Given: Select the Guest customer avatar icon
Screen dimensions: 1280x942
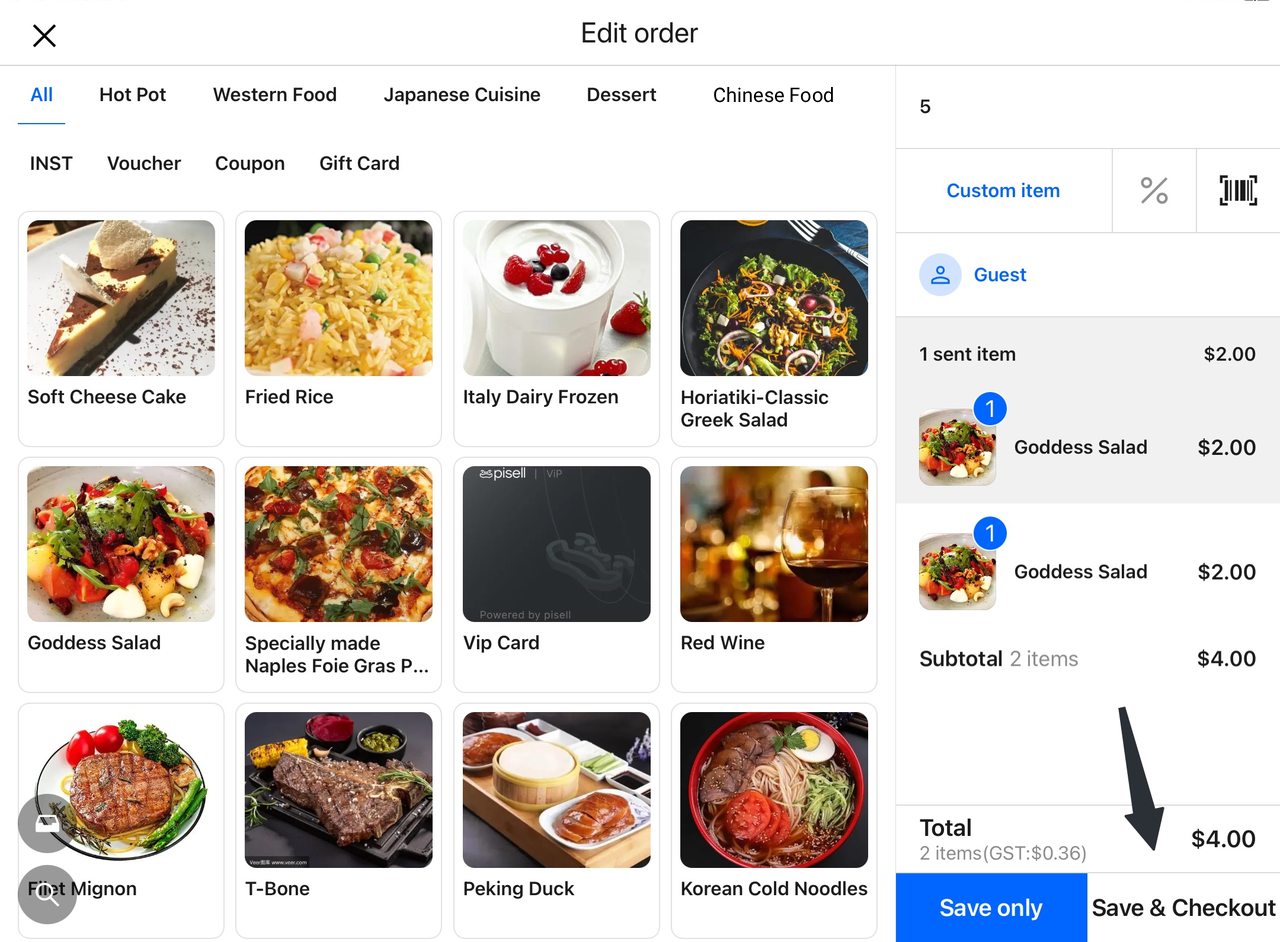Looking at the screenshot, I should pos(940,275).
